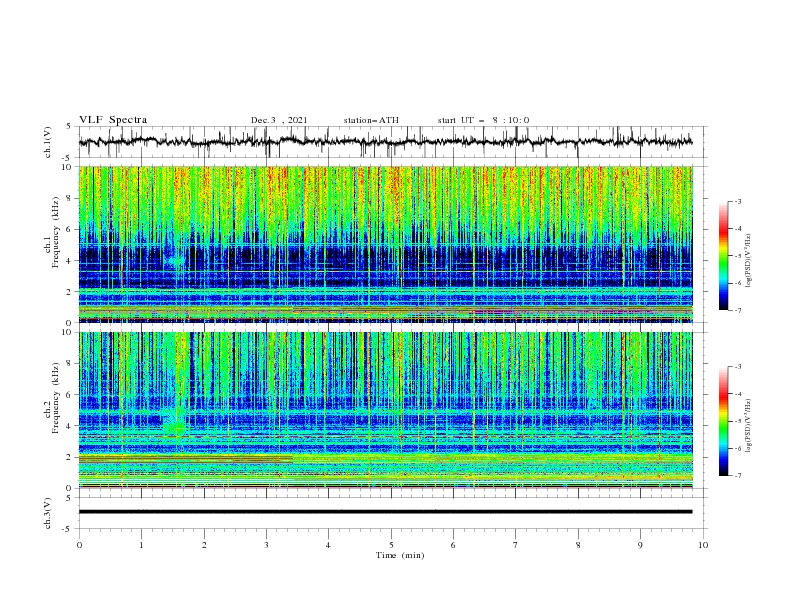Click the "8" tick on the time axis

click(578, 545)
